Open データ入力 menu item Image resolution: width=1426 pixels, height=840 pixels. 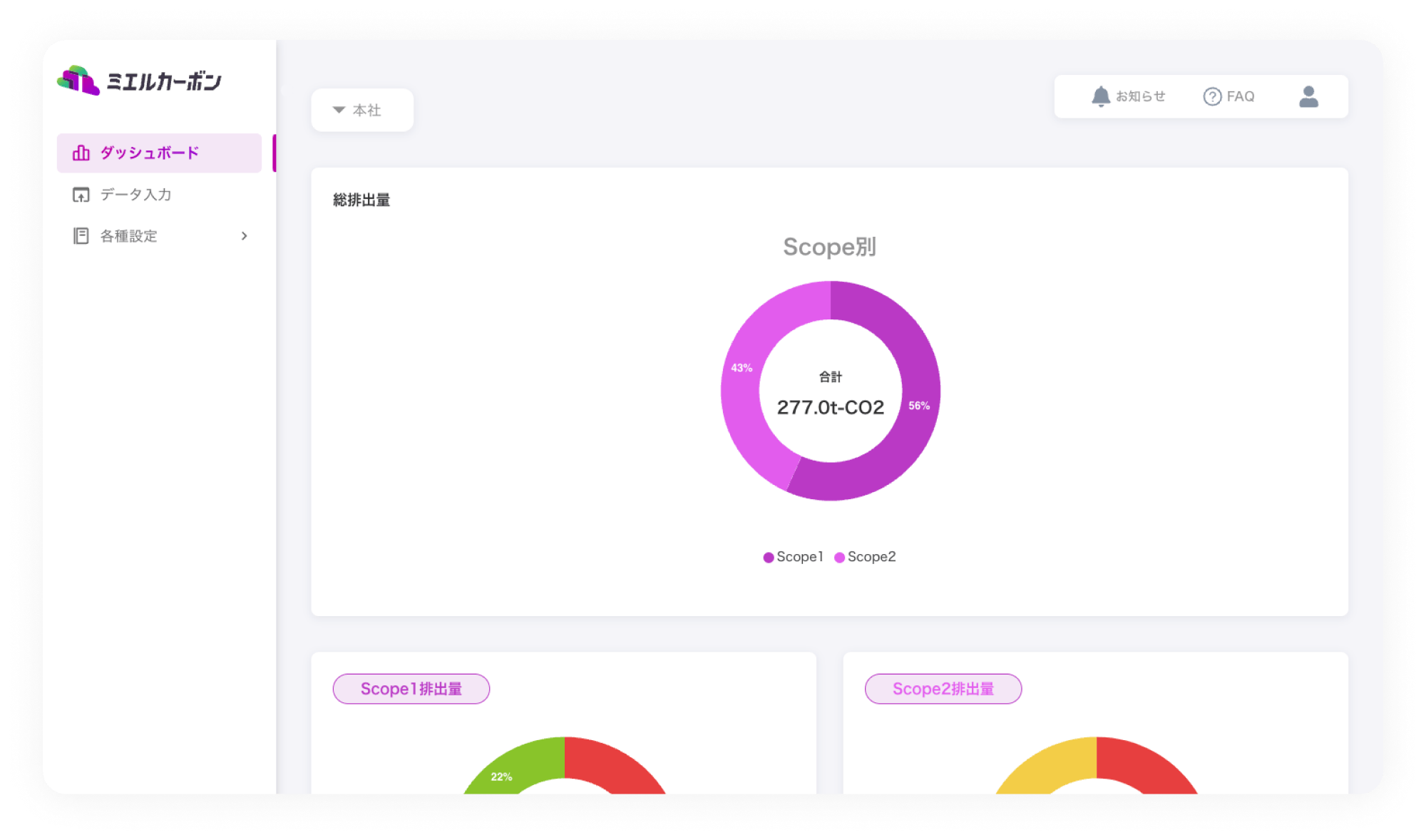(135, 195)
